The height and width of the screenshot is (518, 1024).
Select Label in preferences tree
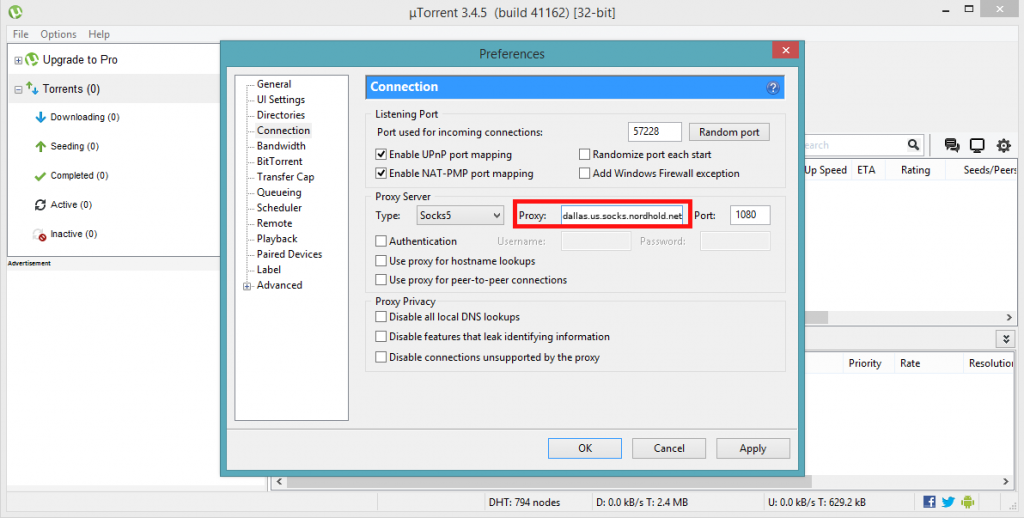point(268,269)
